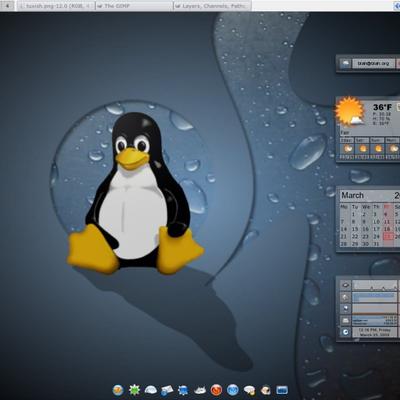Click the date and time display in monitor
This screenshot has height=400, width=400.
376,332
